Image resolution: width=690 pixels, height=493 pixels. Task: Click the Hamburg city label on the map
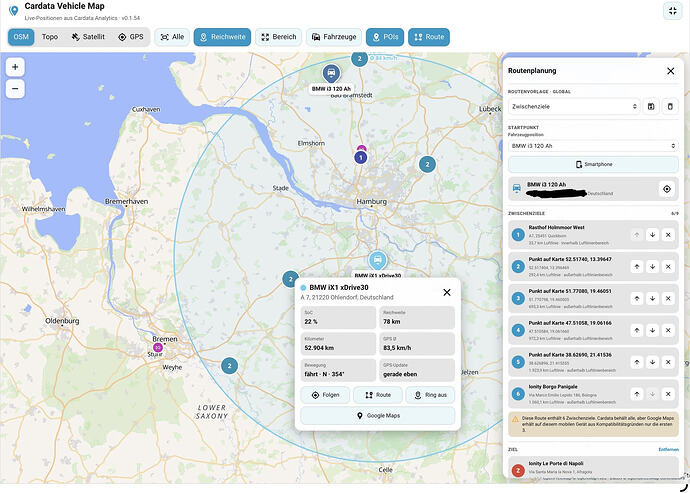tap(372, 201)
